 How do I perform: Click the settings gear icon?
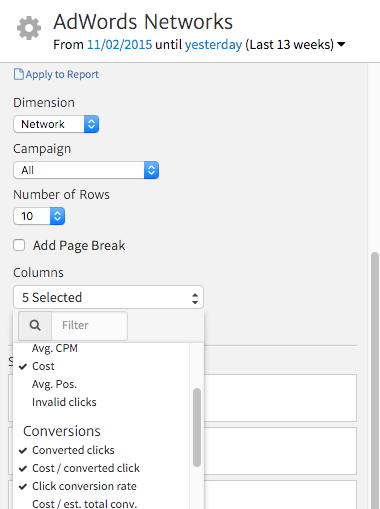pos(29,28)
